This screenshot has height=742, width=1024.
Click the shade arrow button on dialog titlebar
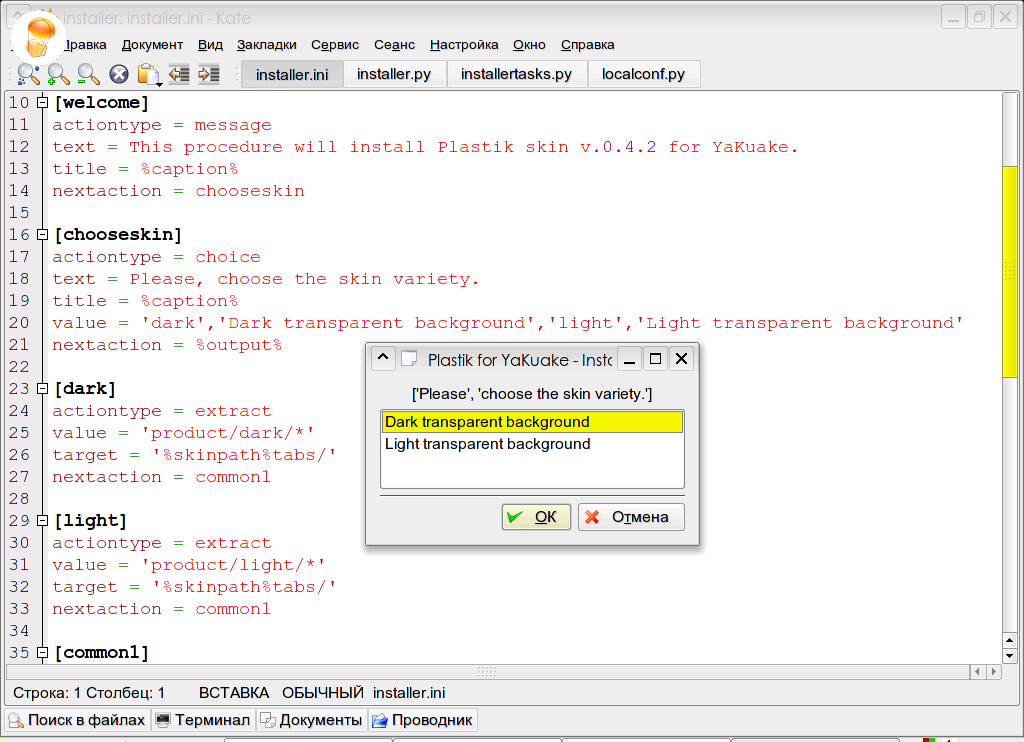[x=383, y=358]
